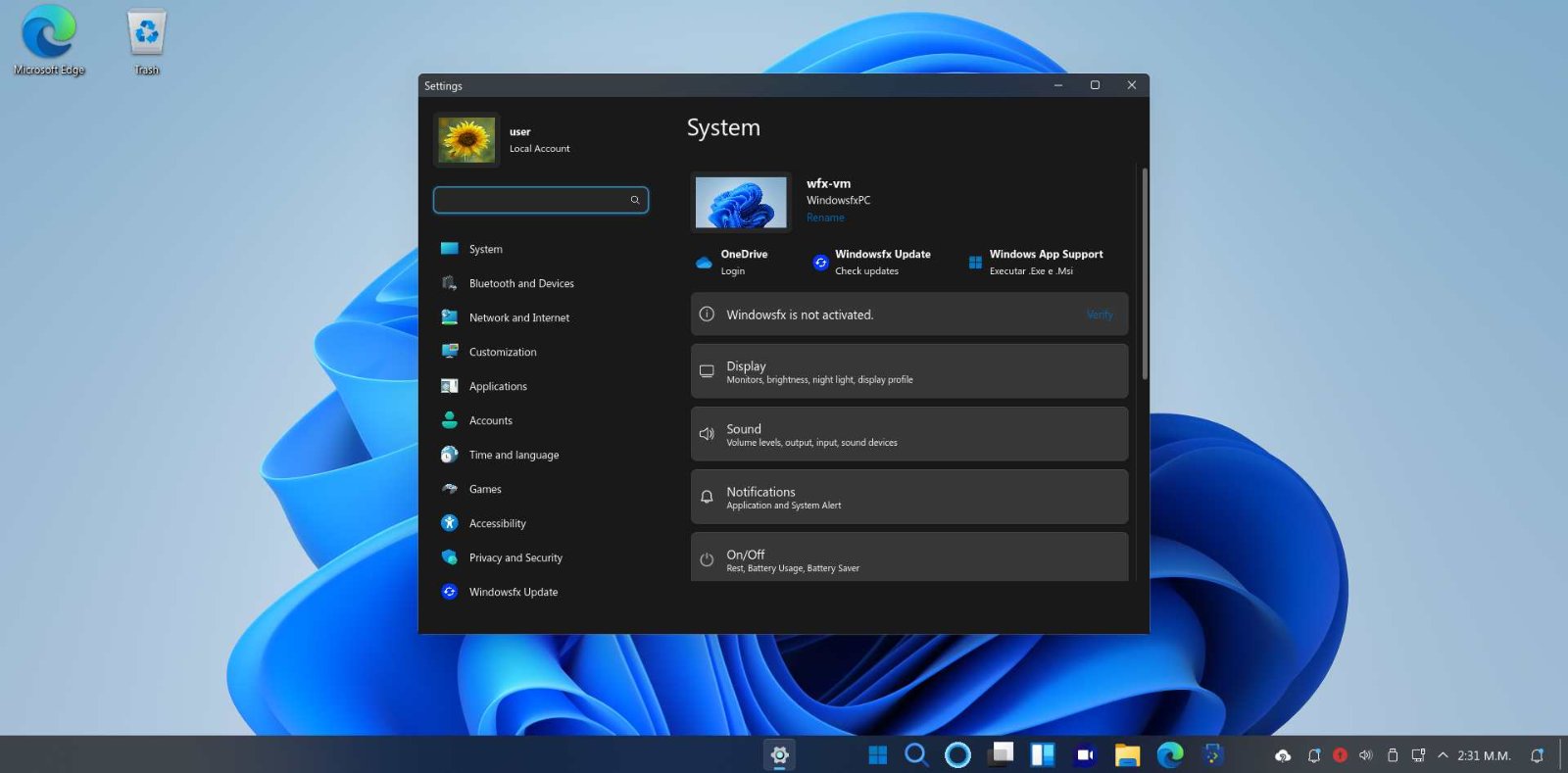Open the Sound settings row
This screenshot has width=1568, height=773.
909,434
